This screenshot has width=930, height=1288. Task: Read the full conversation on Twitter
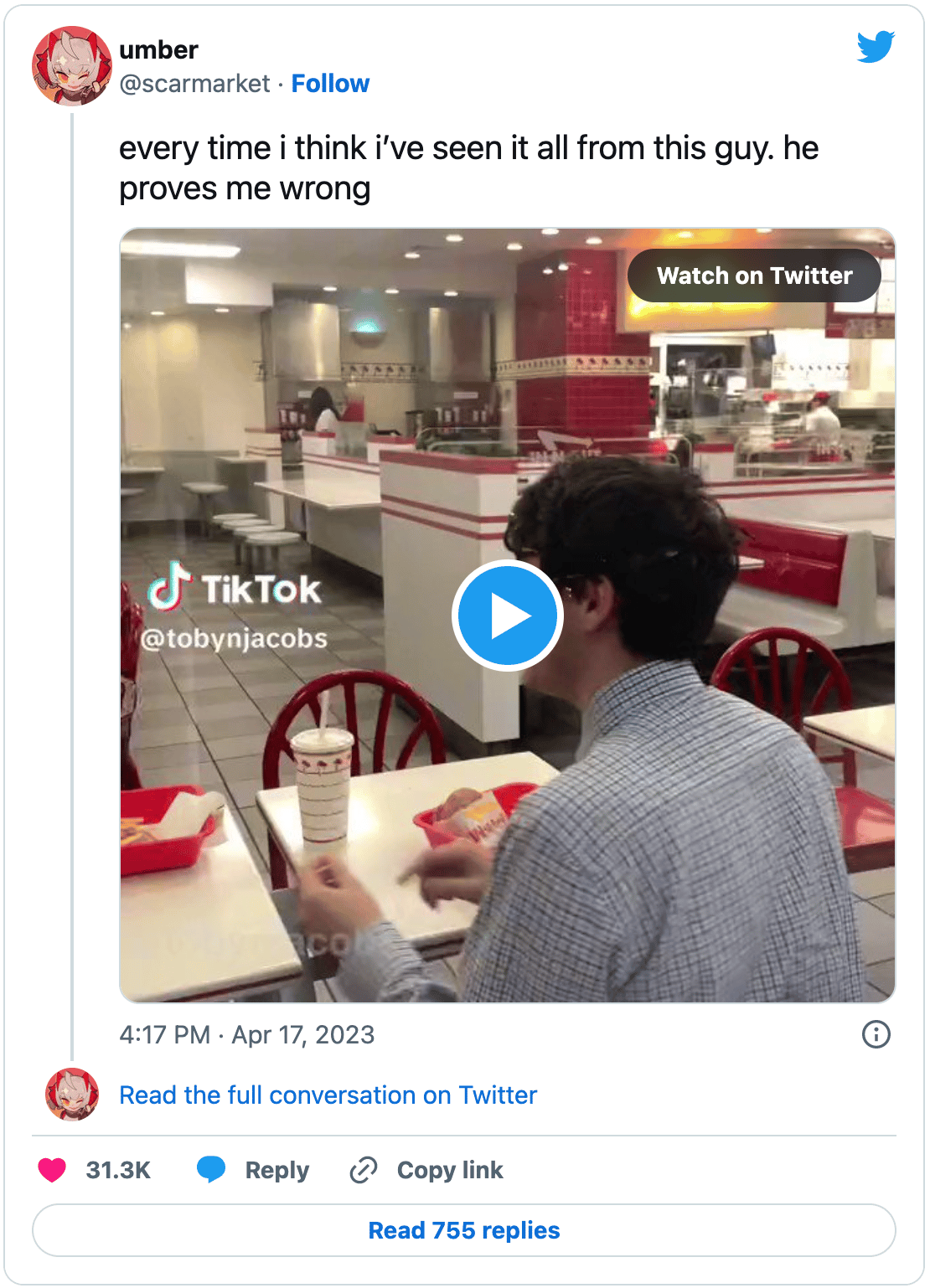click(328, 1095)
